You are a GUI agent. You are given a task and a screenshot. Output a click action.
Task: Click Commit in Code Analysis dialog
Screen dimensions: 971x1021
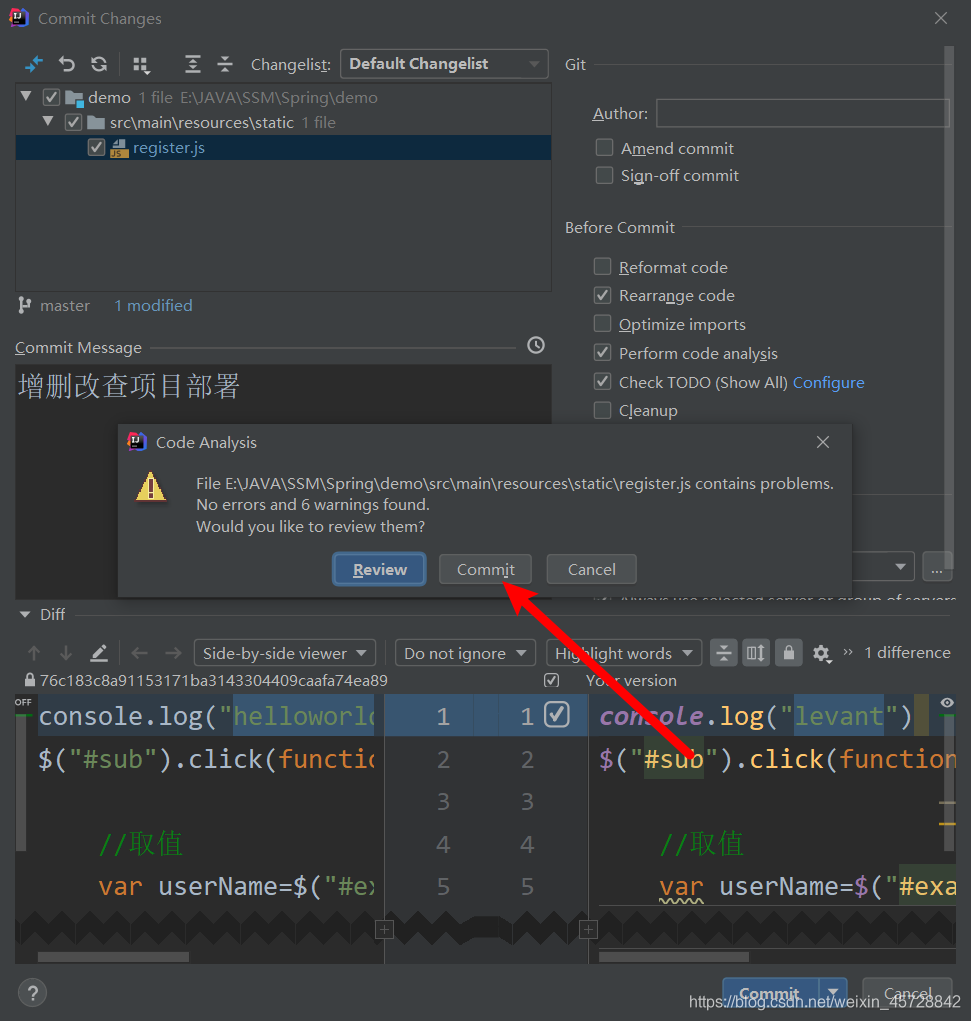tap(485, 569)
